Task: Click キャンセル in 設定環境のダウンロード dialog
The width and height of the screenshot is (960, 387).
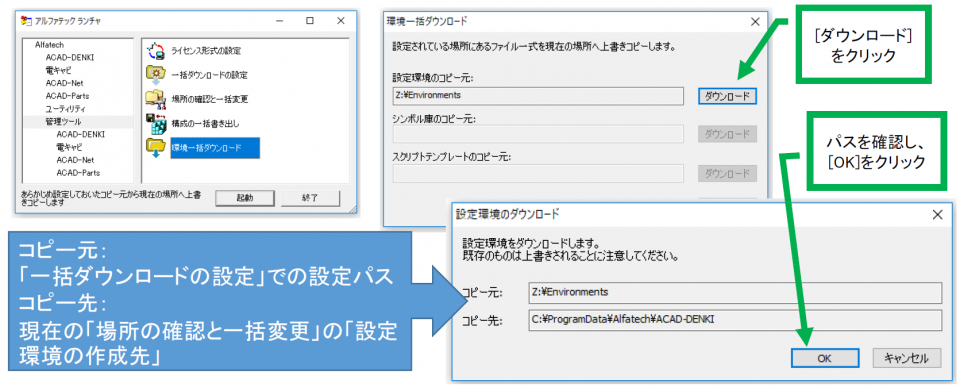Action: pyautogui.click(x=906, y=358)
